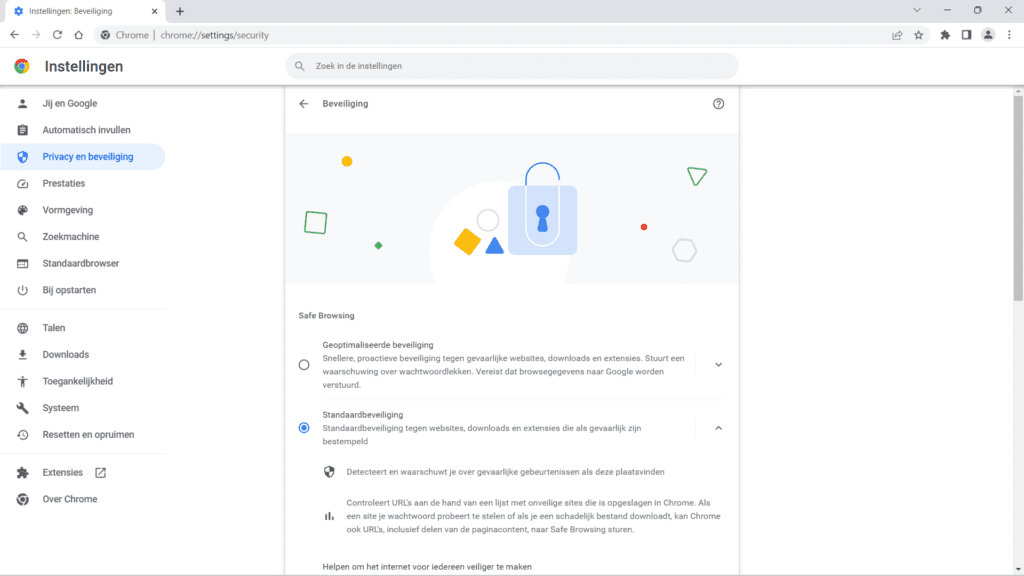Image resolution: width=1024 pixels, height=576 pixels.
Task: Go back using the Beveiliging back arrow
Action: (304, 104)
